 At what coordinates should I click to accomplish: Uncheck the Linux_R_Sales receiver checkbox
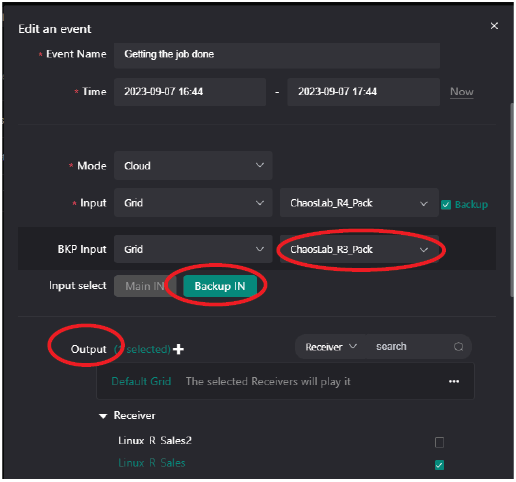click(439, 465)
